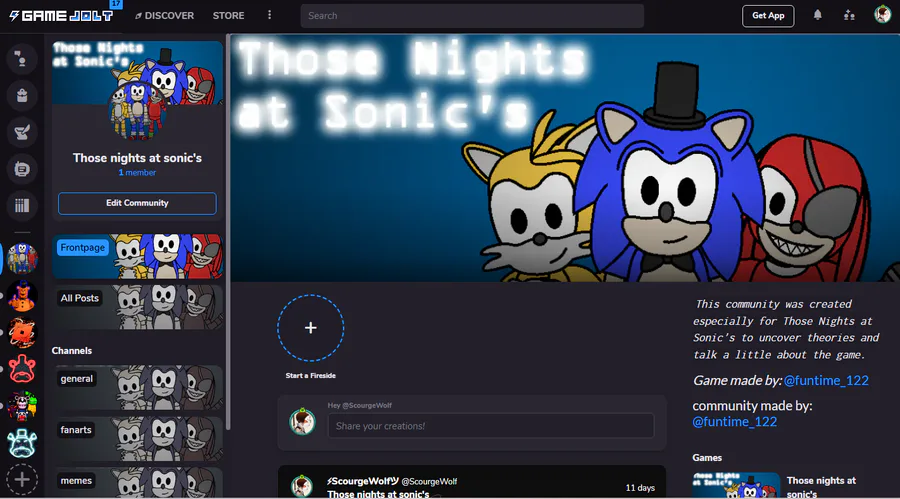Select the Frontpage channel
Image resolution: width=900 pixels, height=499 pixels.
tap(137, 256)
